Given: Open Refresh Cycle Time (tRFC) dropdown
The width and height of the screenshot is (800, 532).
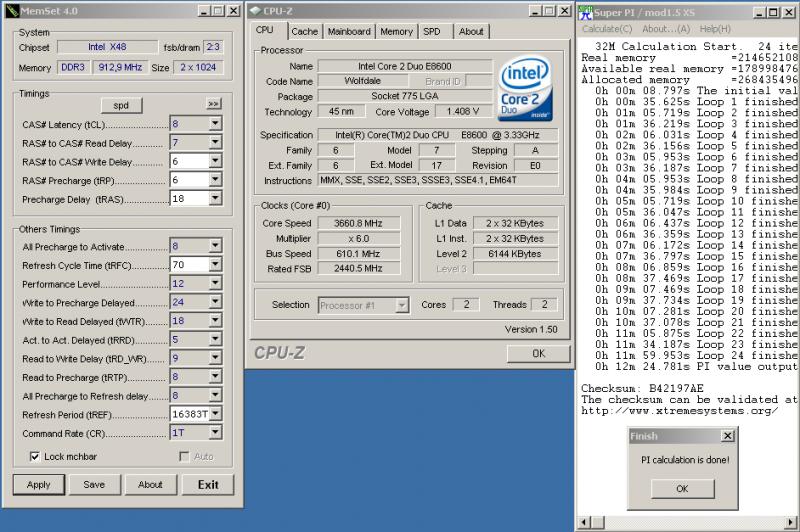Looking at the screenshot, I should (x=215, y=264).
